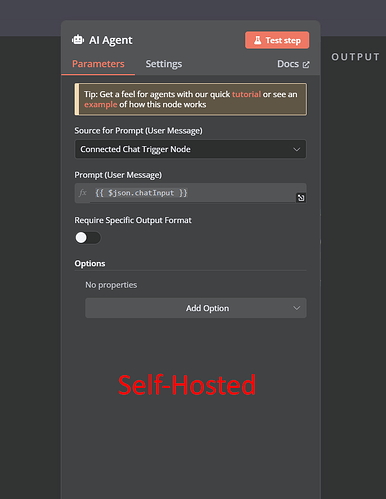This screenshot has width=386, height=499.
Task: Toggle Require Specific Output Format switch
Action: [88, 238]
